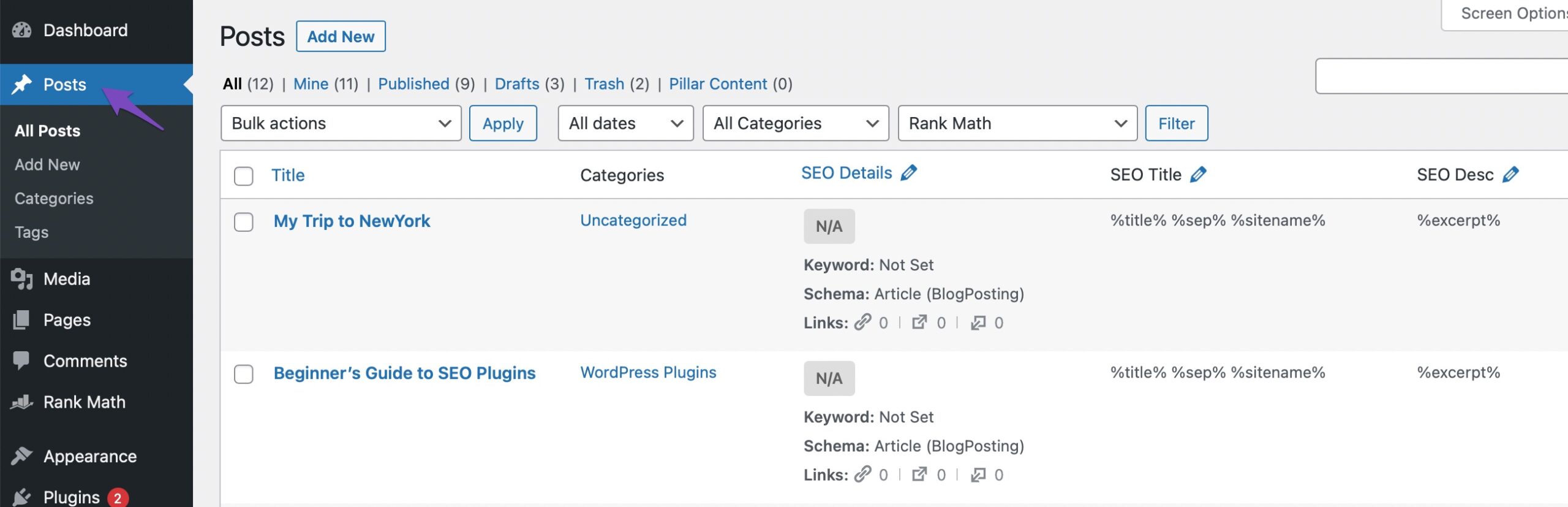
Task: Toggle the select-all checkbox in table header
Action: pos(244,176)
